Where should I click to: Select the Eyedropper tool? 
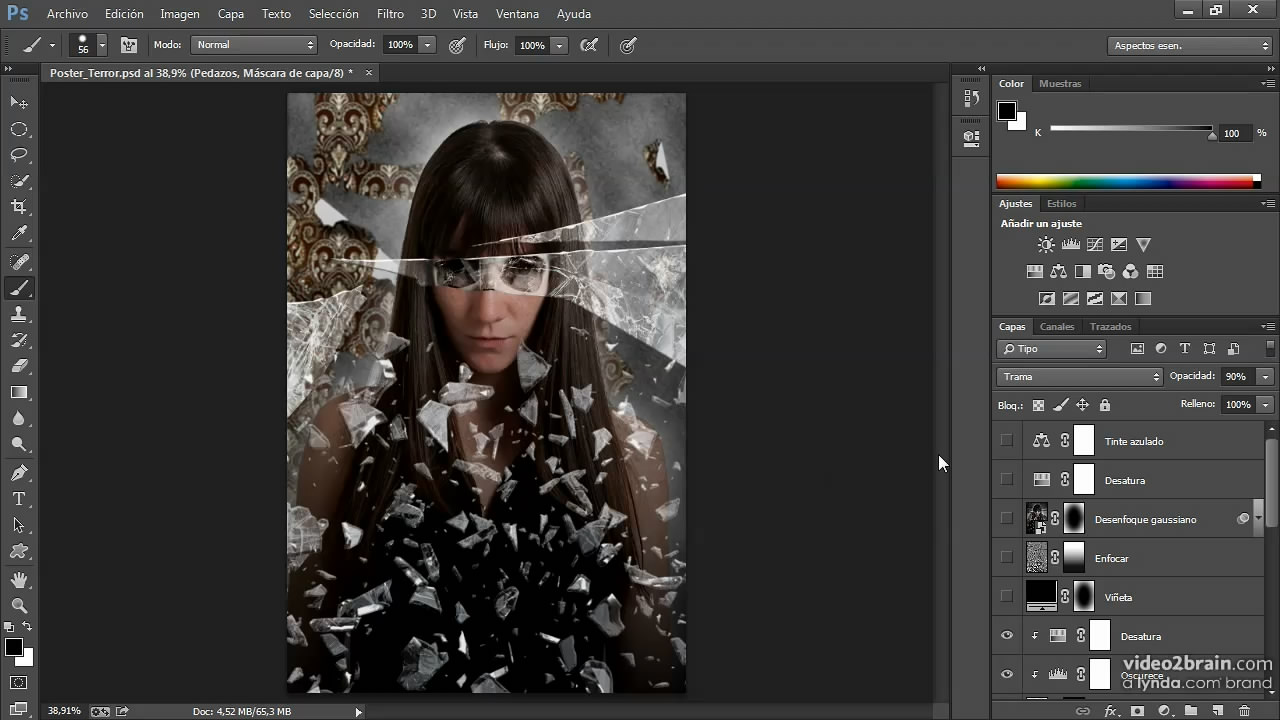tap(19, 234)
